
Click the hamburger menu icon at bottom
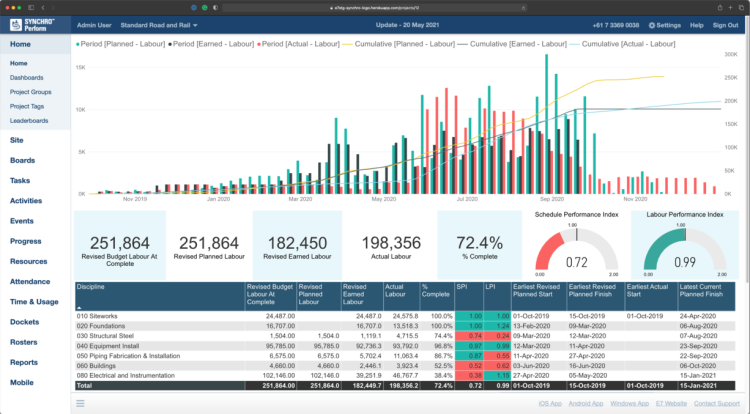[79, 403]
